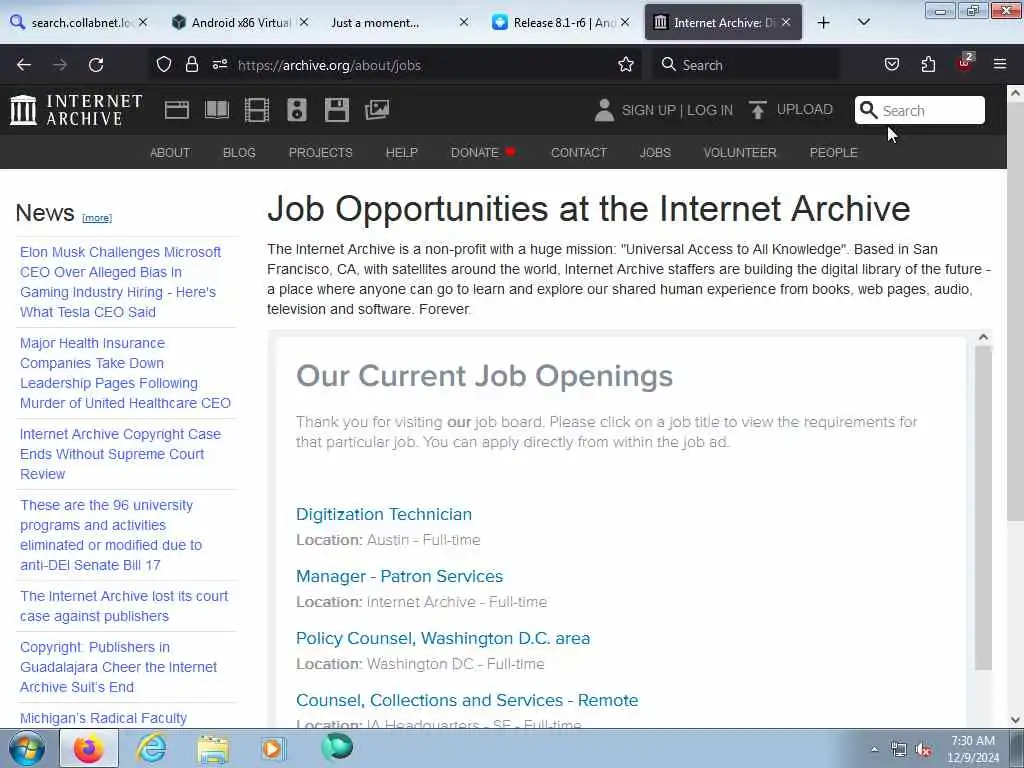Reload the page

[96, 65]
